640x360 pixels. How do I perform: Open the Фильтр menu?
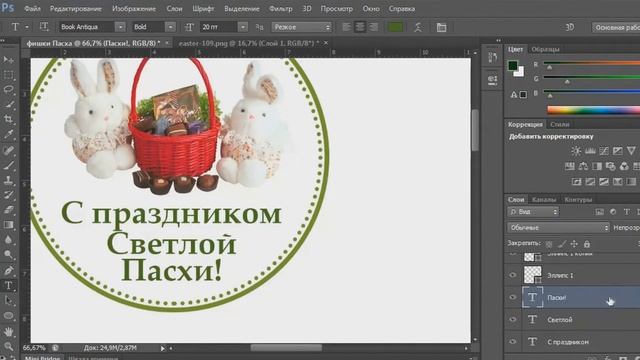pos(280,9)
